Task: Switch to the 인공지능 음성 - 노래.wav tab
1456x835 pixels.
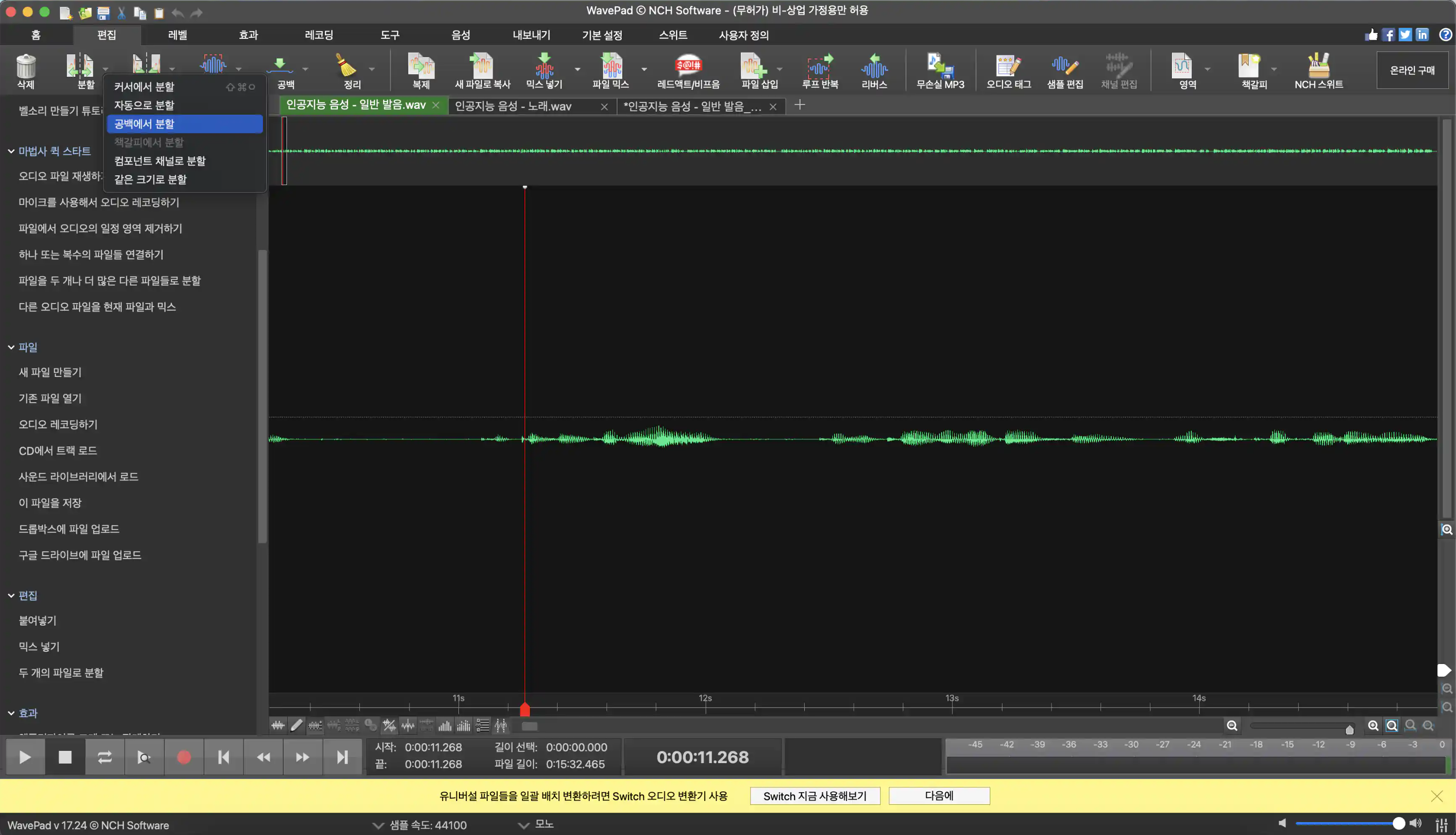Action: coord(513,106)
